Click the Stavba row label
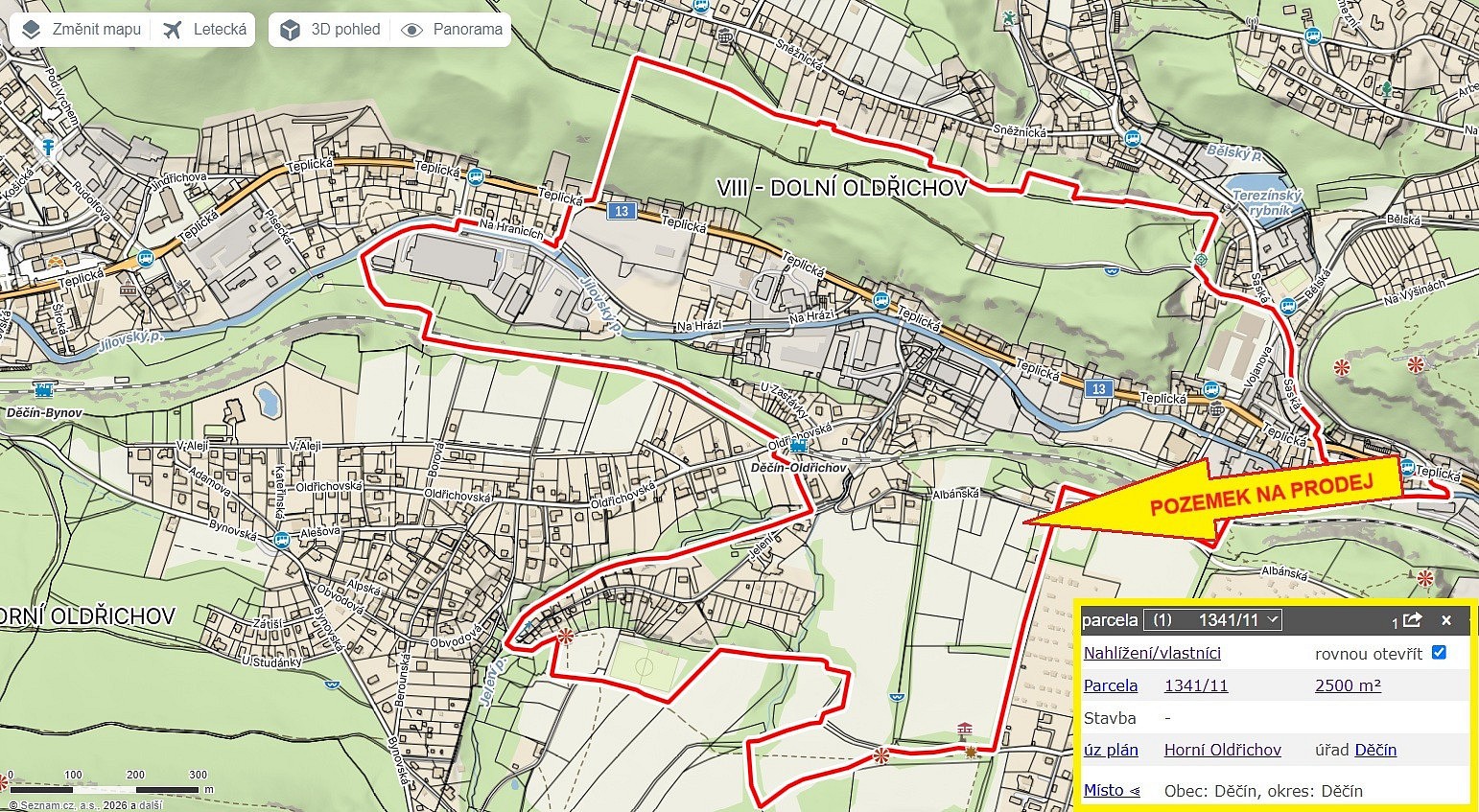The width and height of the screenshot is (1479, 812). [x=1110, y=718]
